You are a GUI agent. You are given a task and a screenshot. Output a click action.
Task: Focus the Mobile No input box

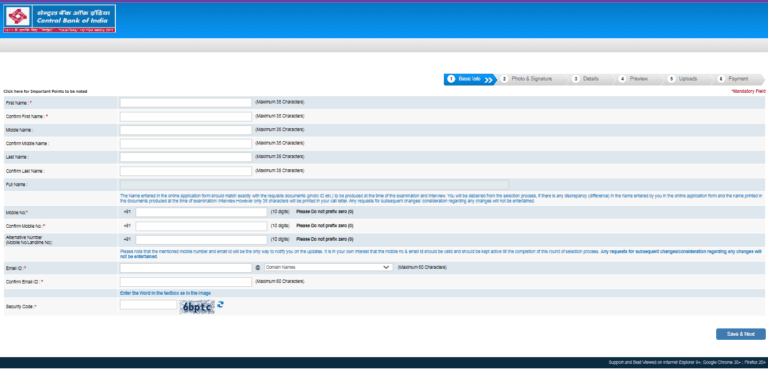(201, 213)
